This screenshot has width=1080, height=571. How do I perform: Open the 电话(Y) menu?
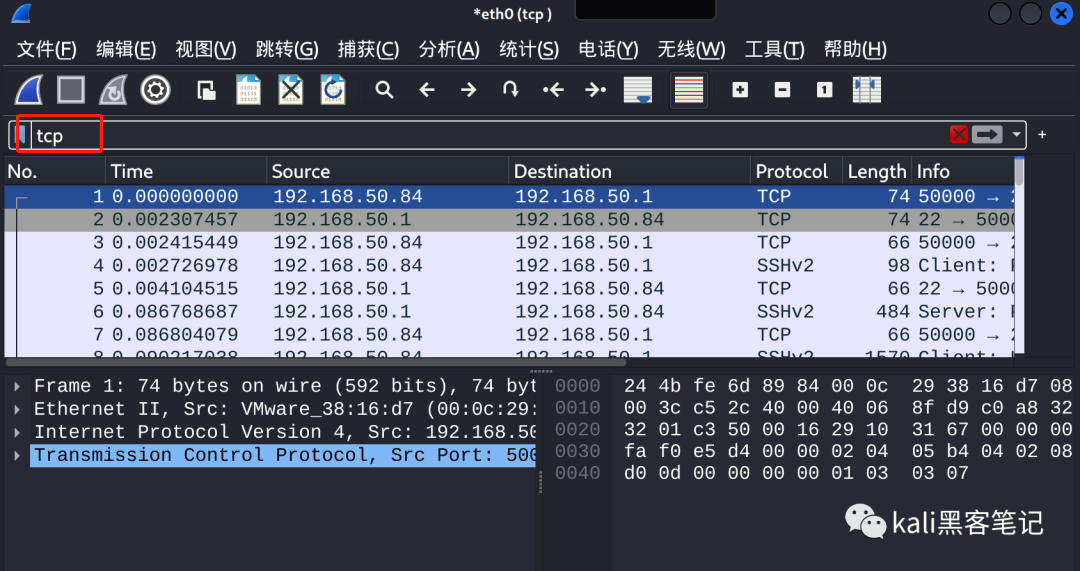pos(609,50)
